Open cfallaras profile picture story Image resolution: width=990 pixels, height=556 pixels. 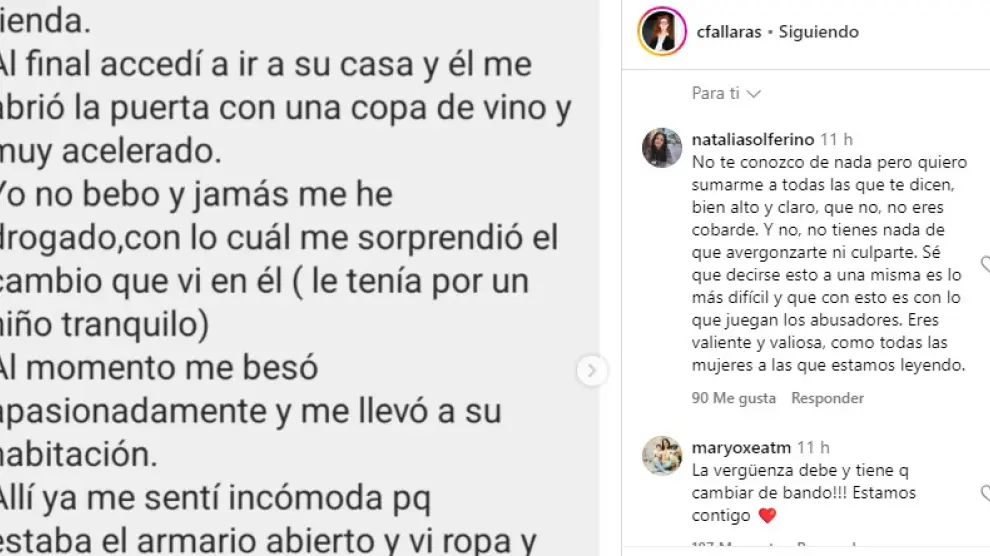pos(662,31)
